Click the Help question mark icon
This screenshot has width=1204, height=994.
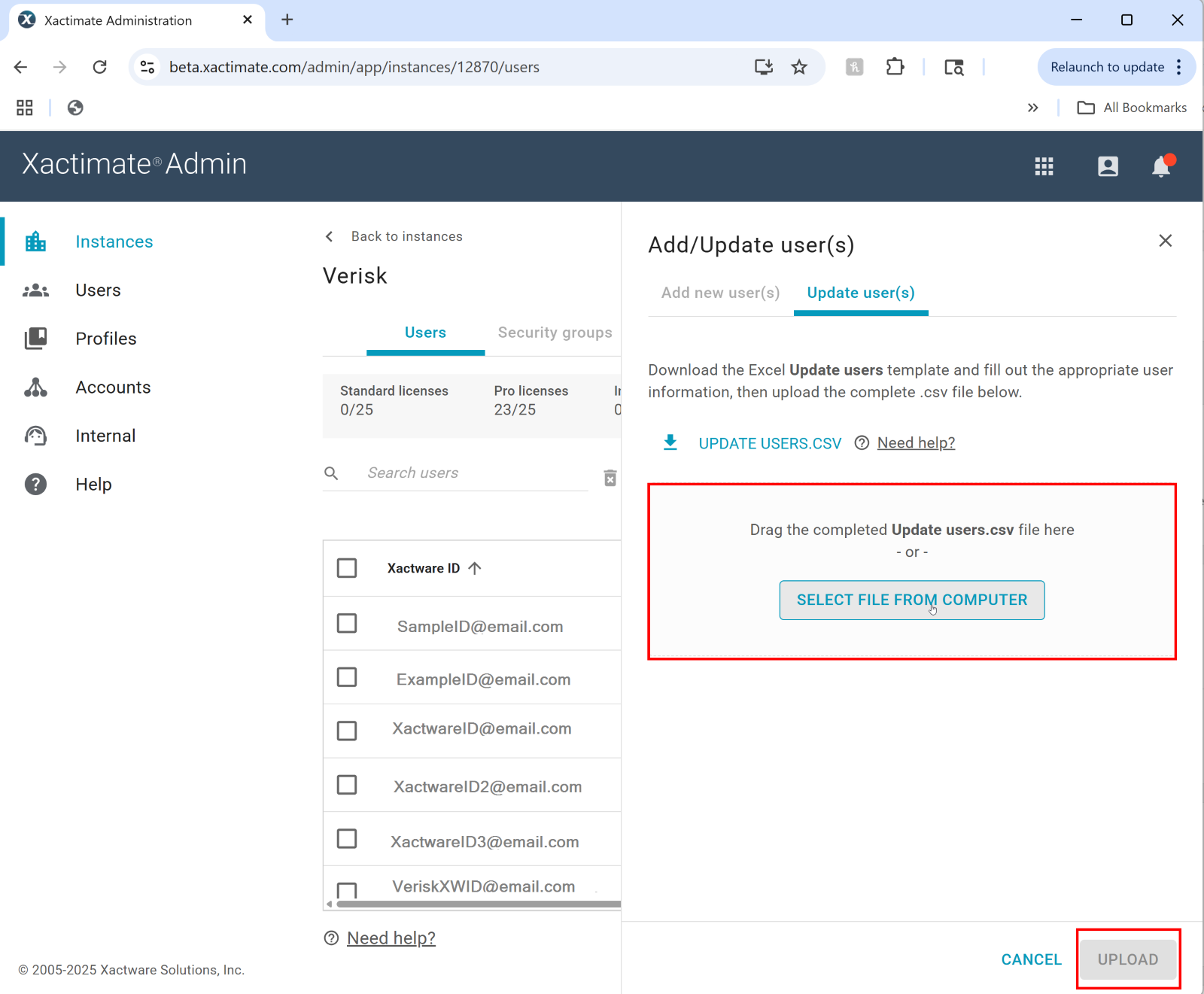coord(35,485)
